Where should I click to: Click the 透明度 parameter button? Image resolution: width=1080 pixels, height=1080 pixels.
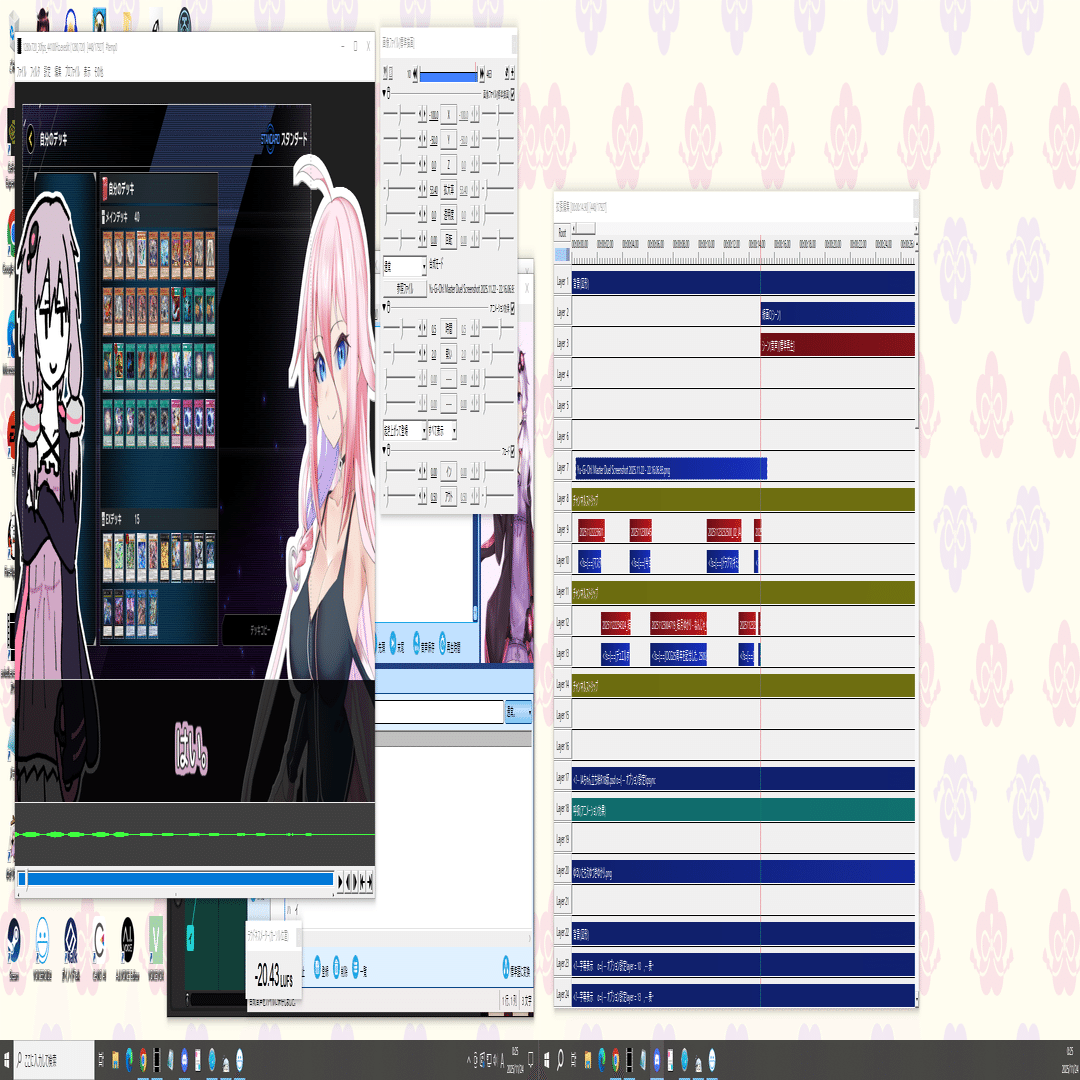[448, 215]
